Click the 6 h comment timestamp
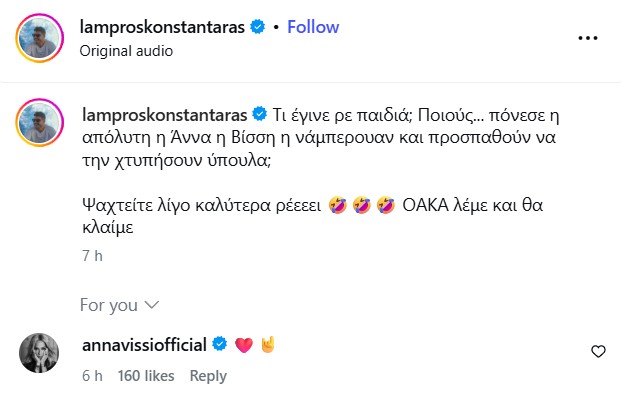The height and width of the screenshot is (402, 621). tap(92, 376)
